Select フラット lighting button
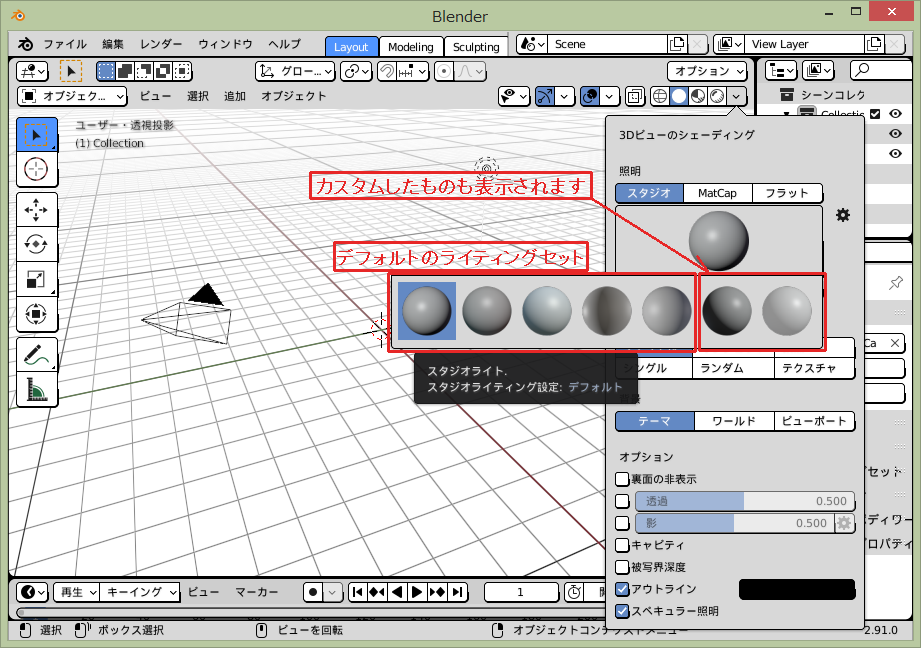The width and height of the screenshot is (921, 648). (x=786, y=193)
